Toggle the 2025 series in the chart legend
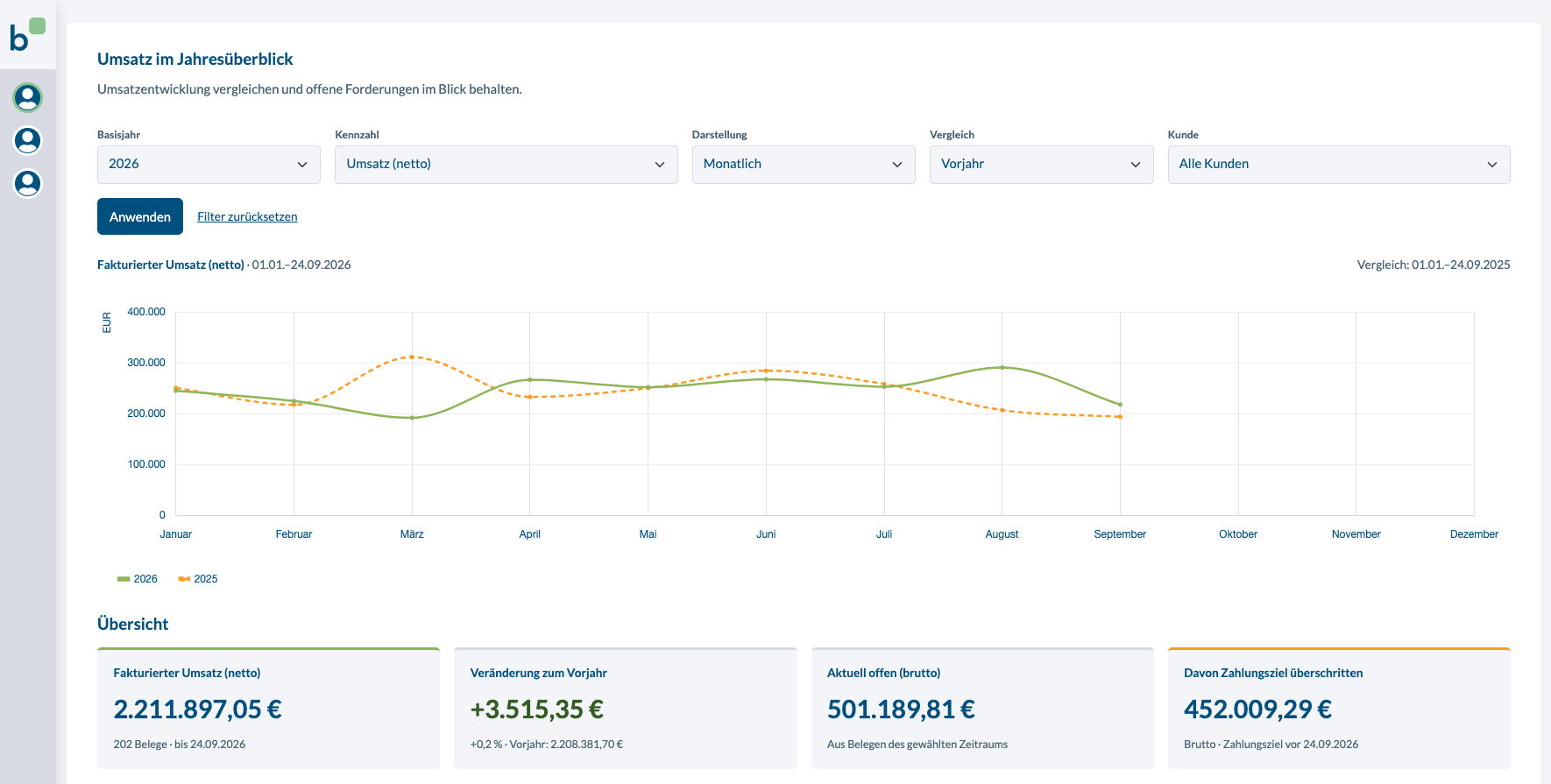 [198, 579]
